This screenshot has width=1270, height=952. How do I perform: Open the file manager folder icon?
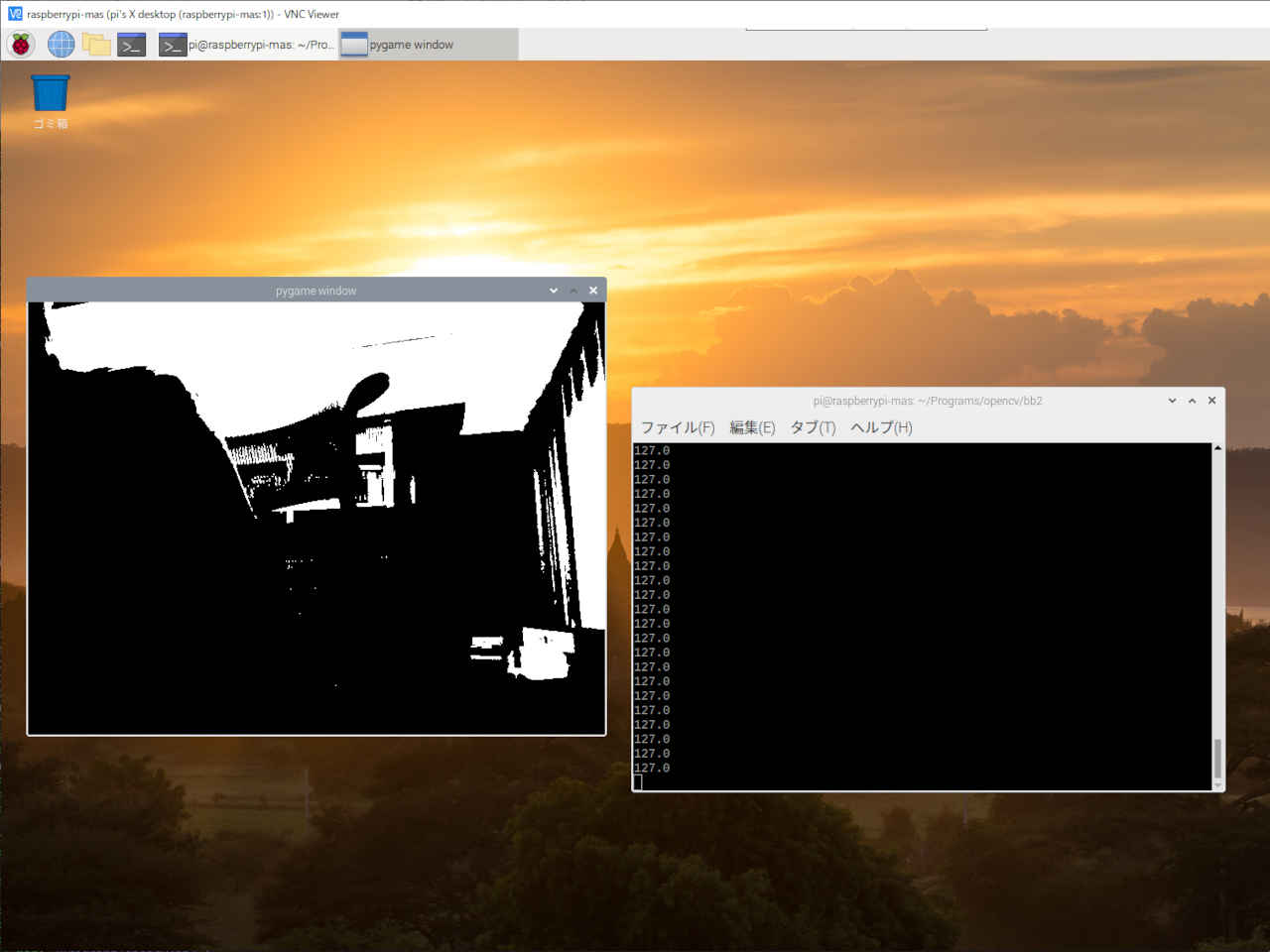click(x=96, y=45)
